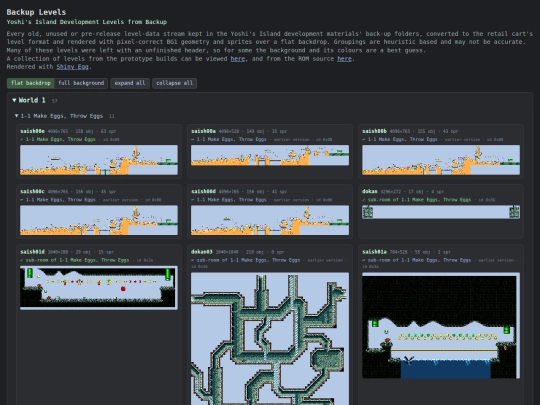Screen dimensions: 540x405
Task: Click the 'Yoshi's Island Development Levels from Backup' subtitle
Action: (87, 22)
